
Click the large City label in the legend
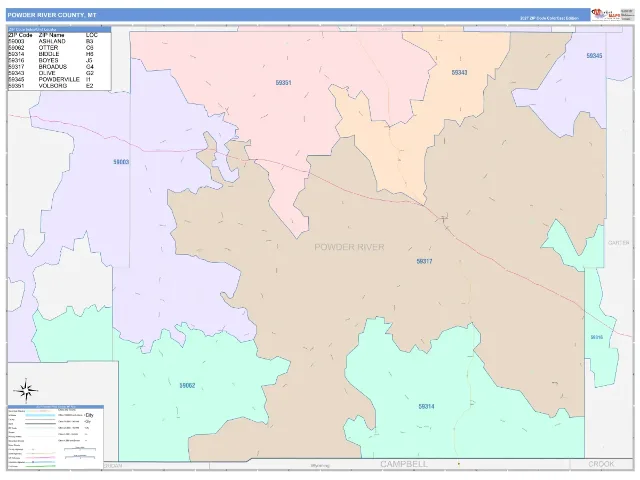click(89, 415)
